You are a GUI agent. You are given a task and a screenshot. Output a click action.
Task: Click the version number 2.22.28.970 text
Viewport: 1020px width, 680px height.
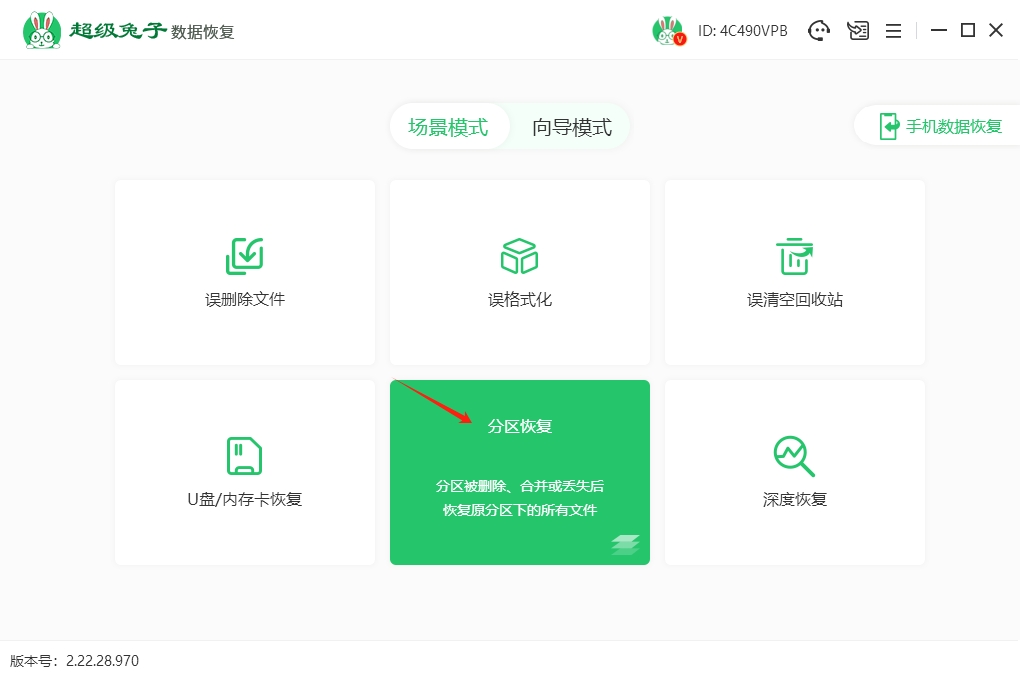point(102,661)
